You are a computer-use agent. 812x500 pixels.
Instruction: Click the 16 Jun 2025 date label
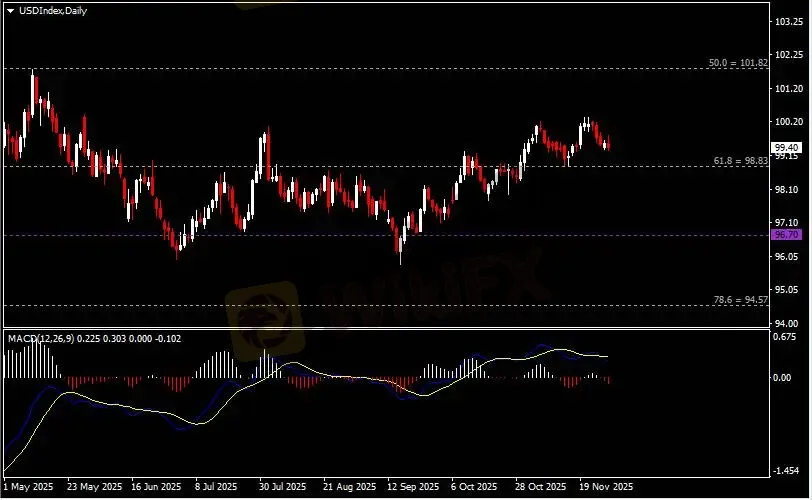(x=156, y=487)
